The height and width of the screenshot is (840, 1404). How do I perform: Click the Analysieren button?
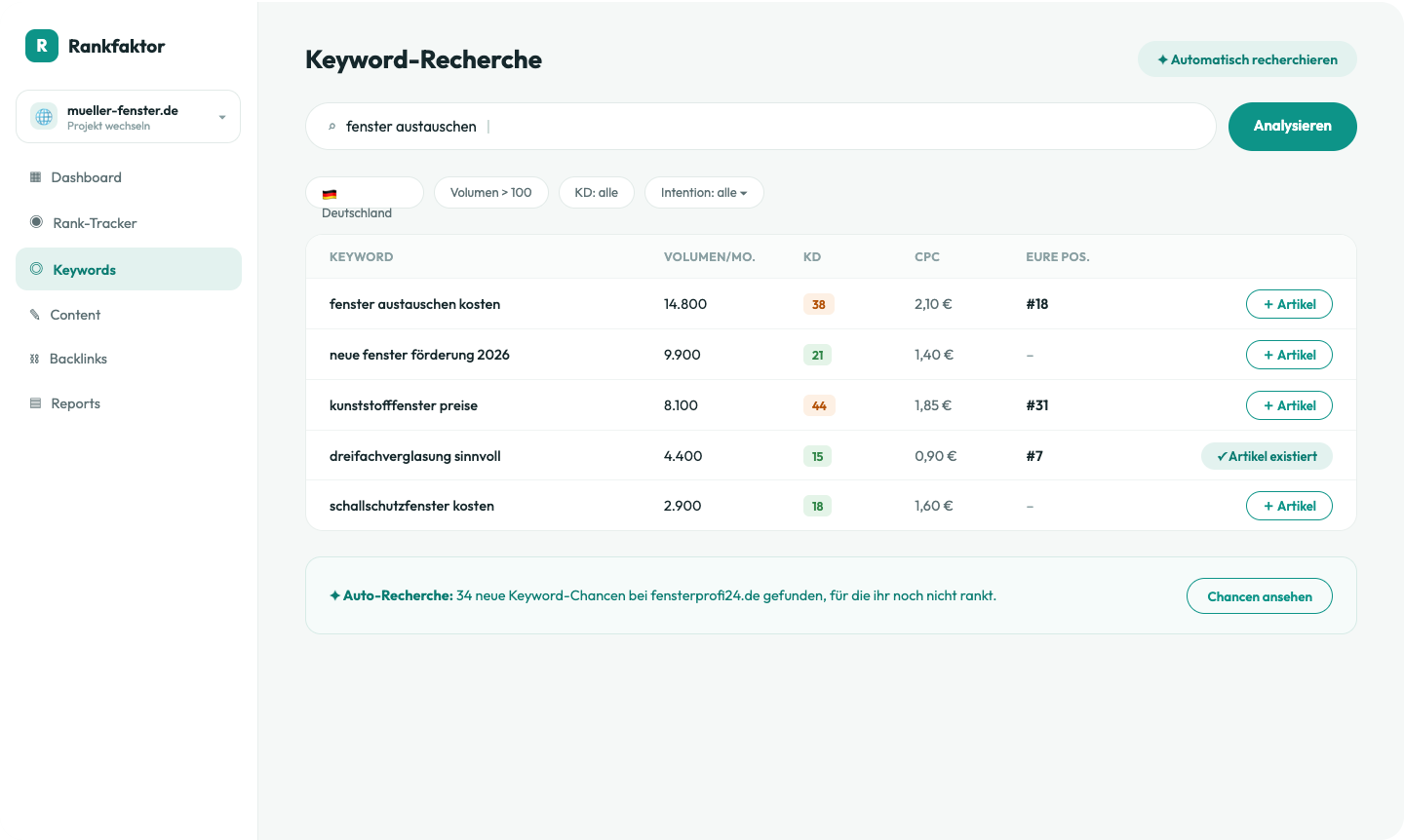click(x=1293, y=127)
